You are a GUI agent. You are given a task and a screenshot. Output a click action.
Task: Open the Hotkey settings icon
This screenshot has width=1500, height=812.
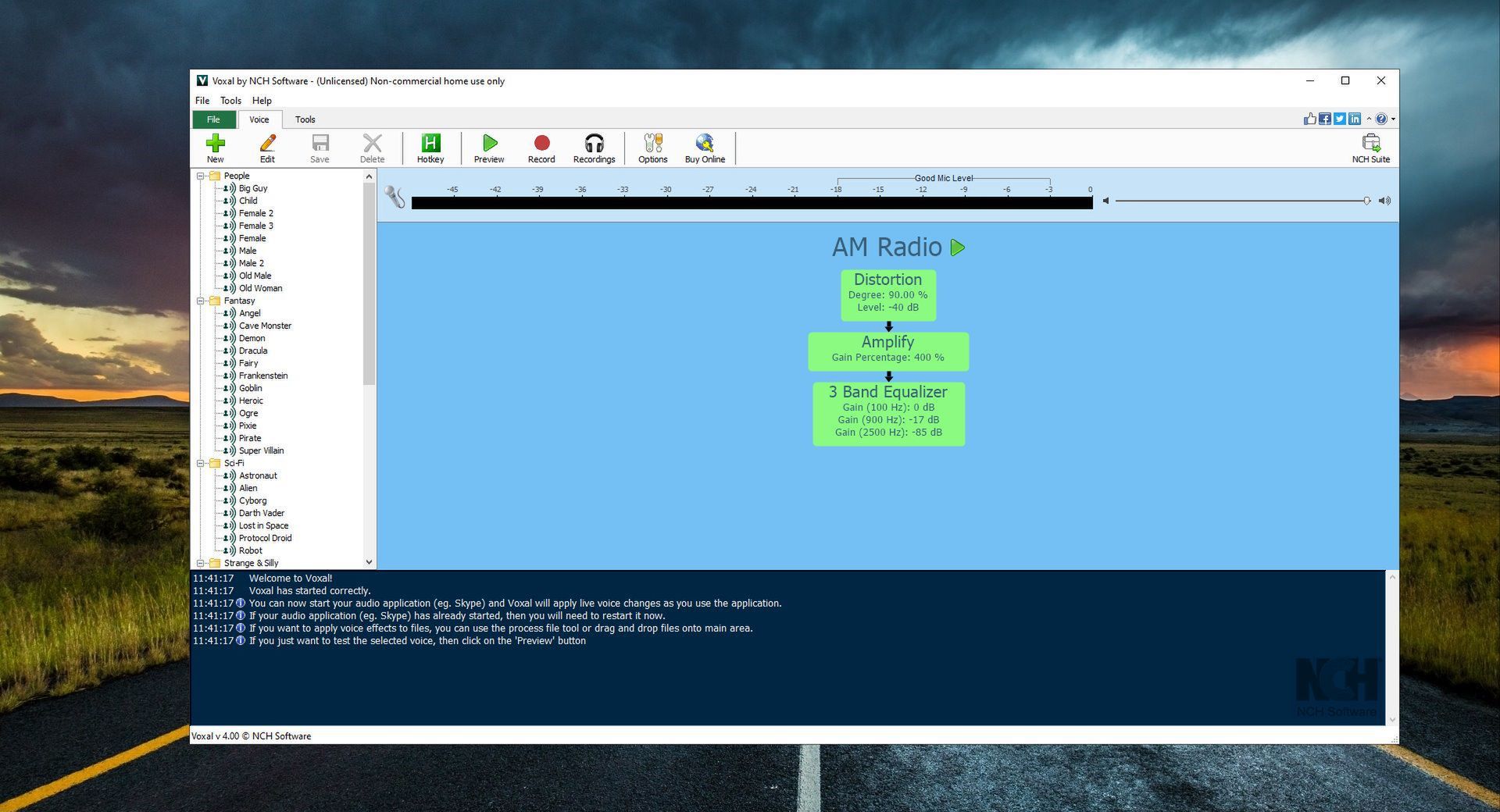(x=431, y=148)
